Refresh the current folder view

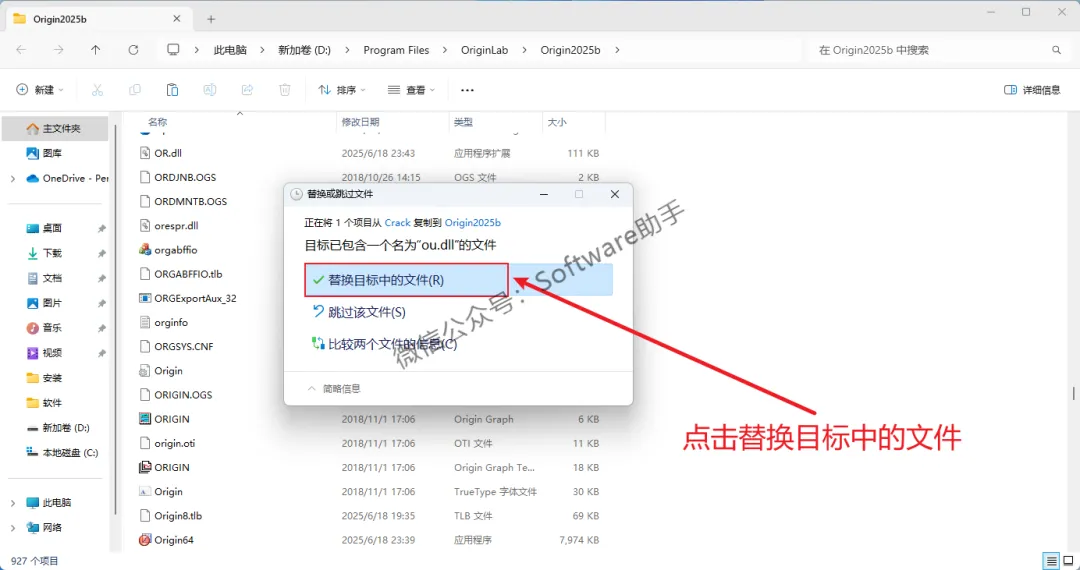tap(134, 50)
